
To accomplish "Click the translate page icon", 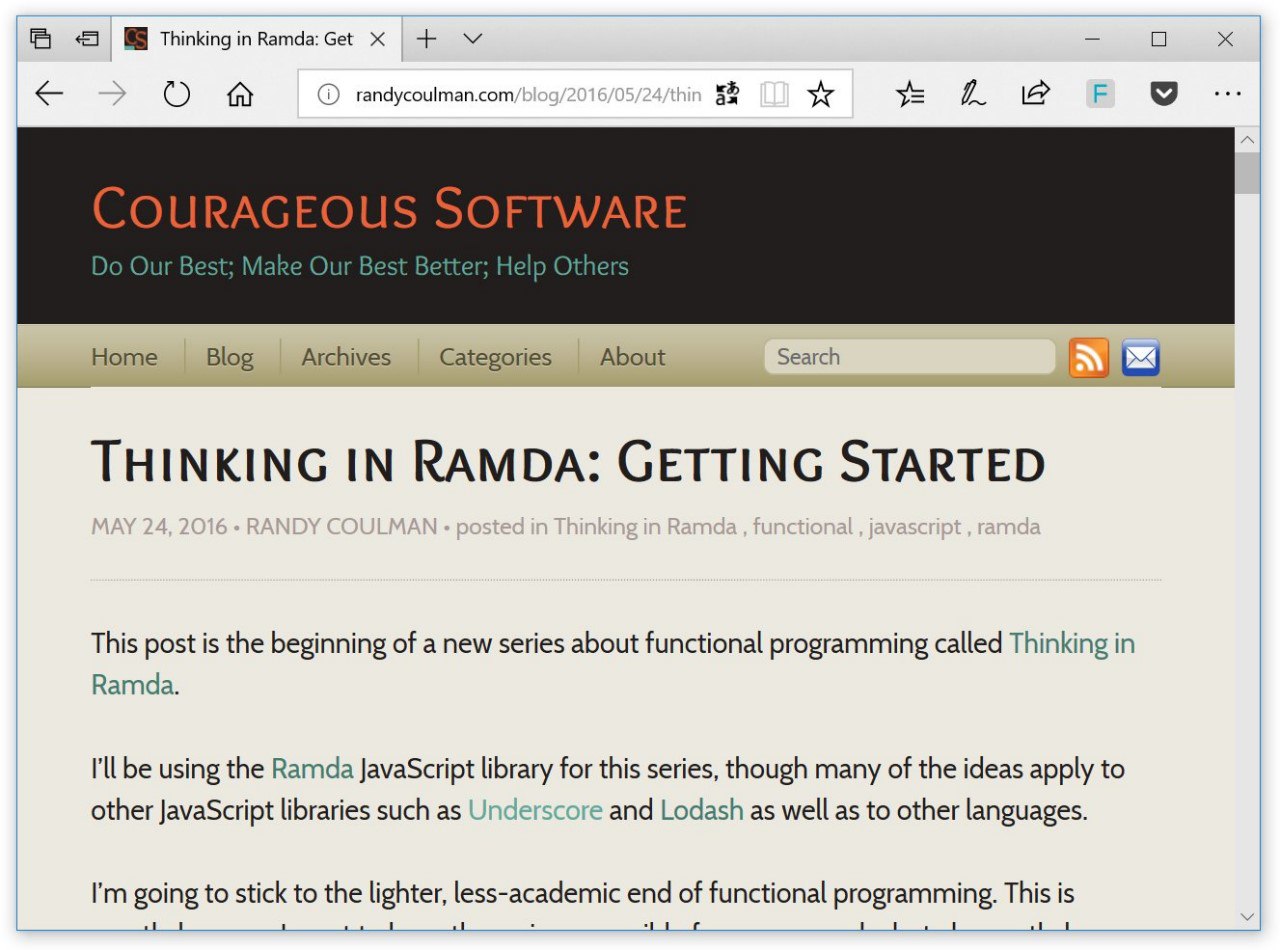I will point(727,95).
